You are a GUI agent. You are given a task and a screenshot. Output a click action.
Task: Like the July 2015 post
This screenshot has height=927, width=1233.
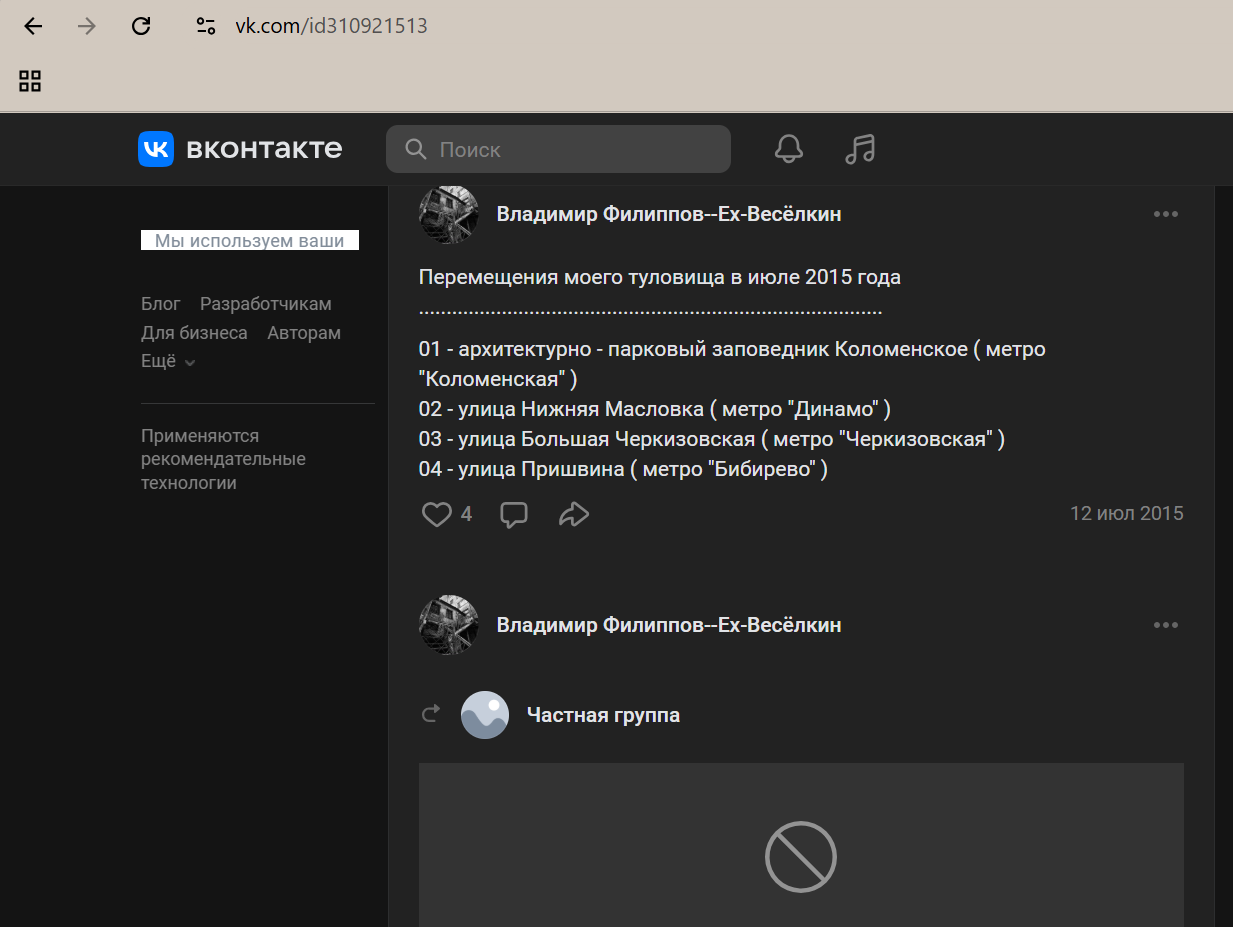tap(437, 514)
